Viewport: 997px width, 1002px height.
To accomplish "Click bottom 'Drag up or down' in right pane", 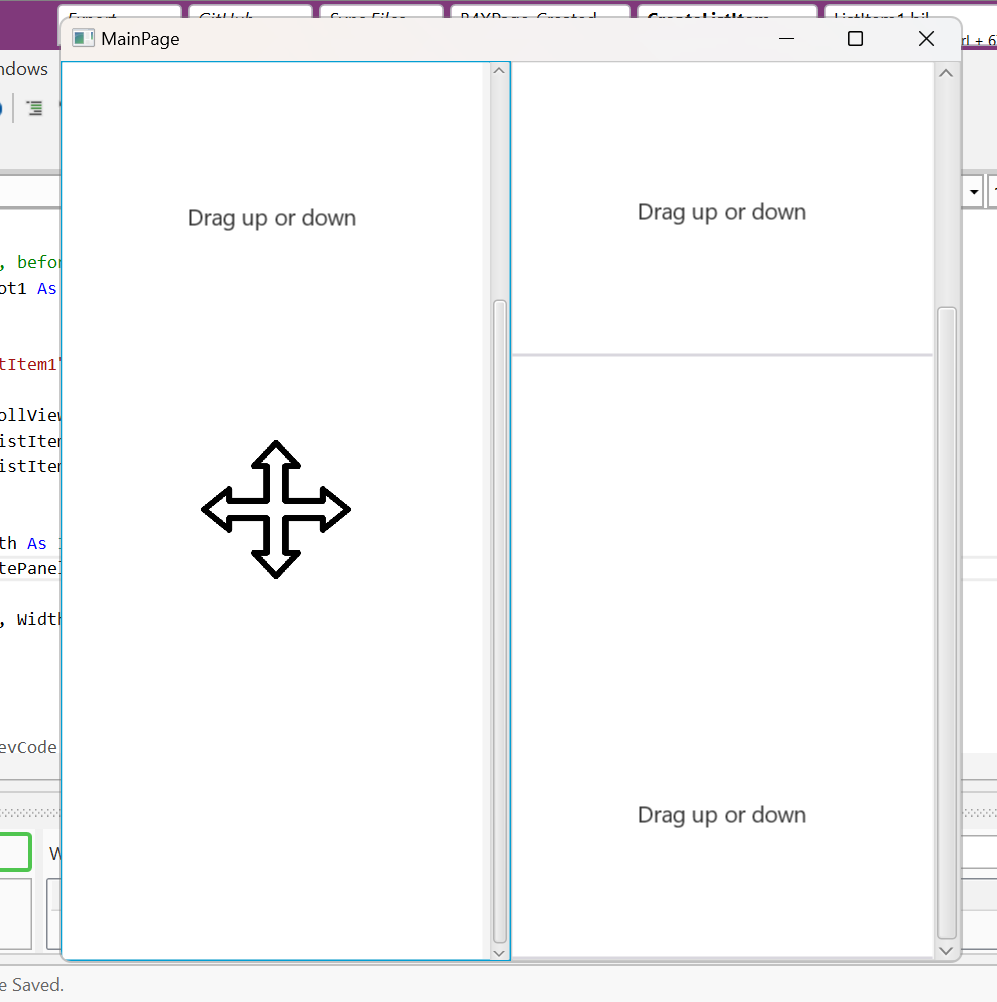I will (x=722, y=815).
